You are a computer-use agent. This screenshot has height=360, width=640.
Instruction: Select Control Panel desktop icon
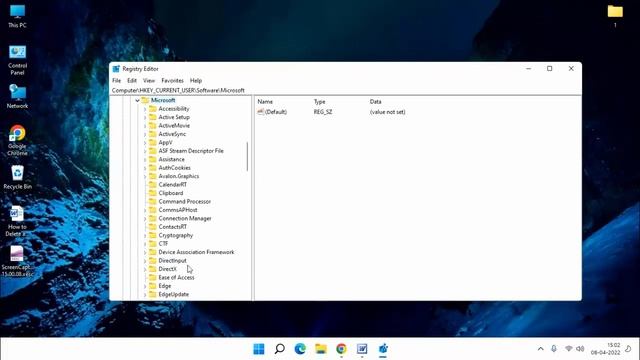pyautogui.click(x=17, y=60)
